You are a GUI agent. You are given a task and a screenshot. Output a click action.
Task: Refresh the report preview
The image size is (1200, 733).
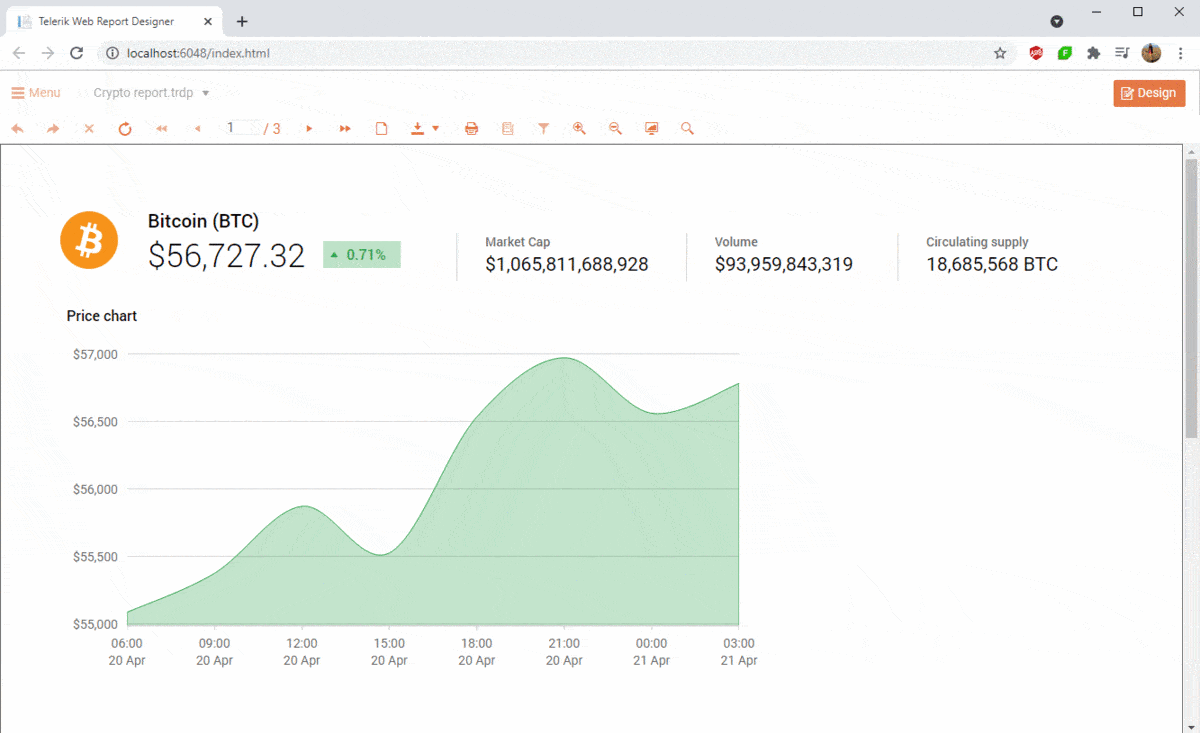(125, 128)
